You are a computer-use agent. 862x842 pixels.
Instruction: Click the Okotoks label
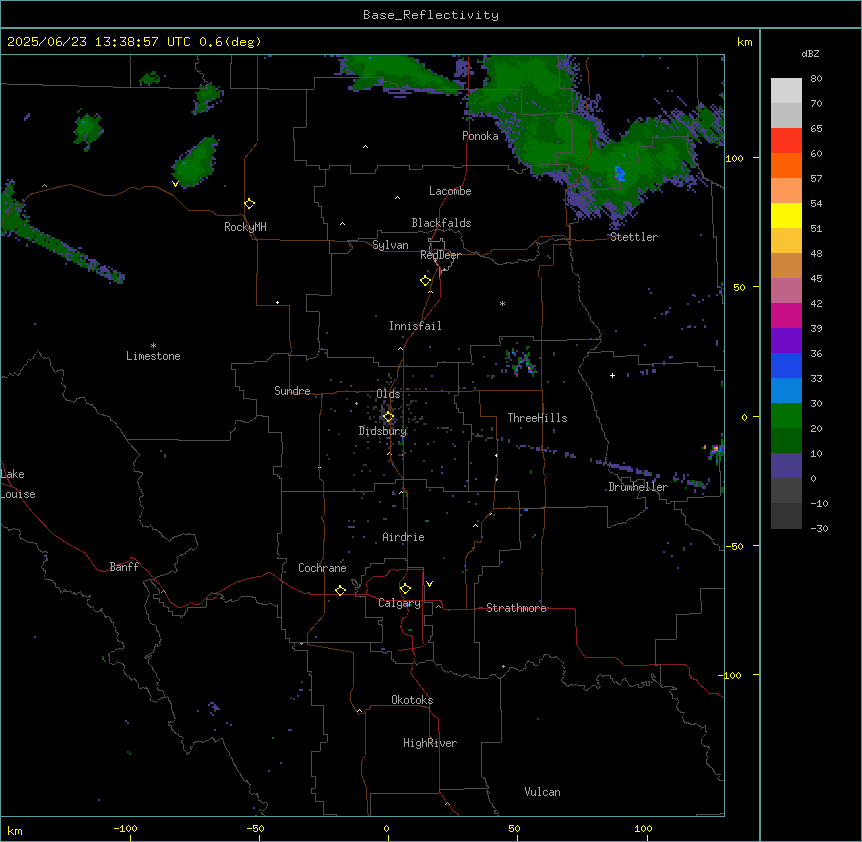(x=412, y=700)
